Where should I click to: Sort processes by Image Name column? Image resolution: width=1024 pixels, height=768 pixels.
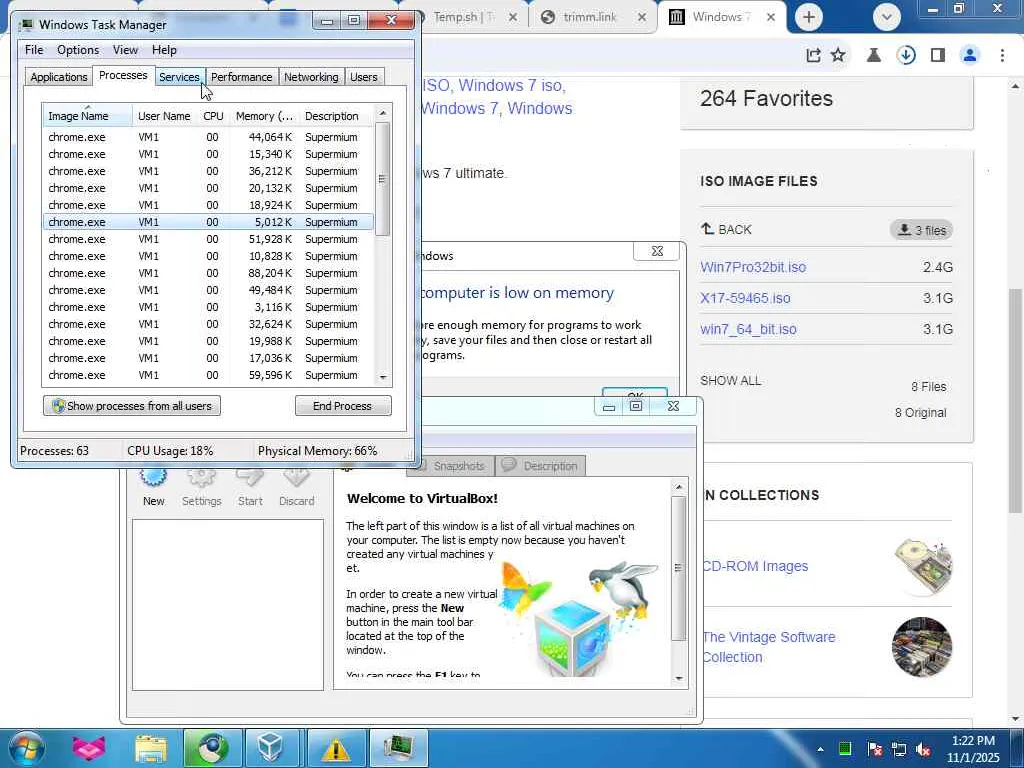click(x=88, y=116)
